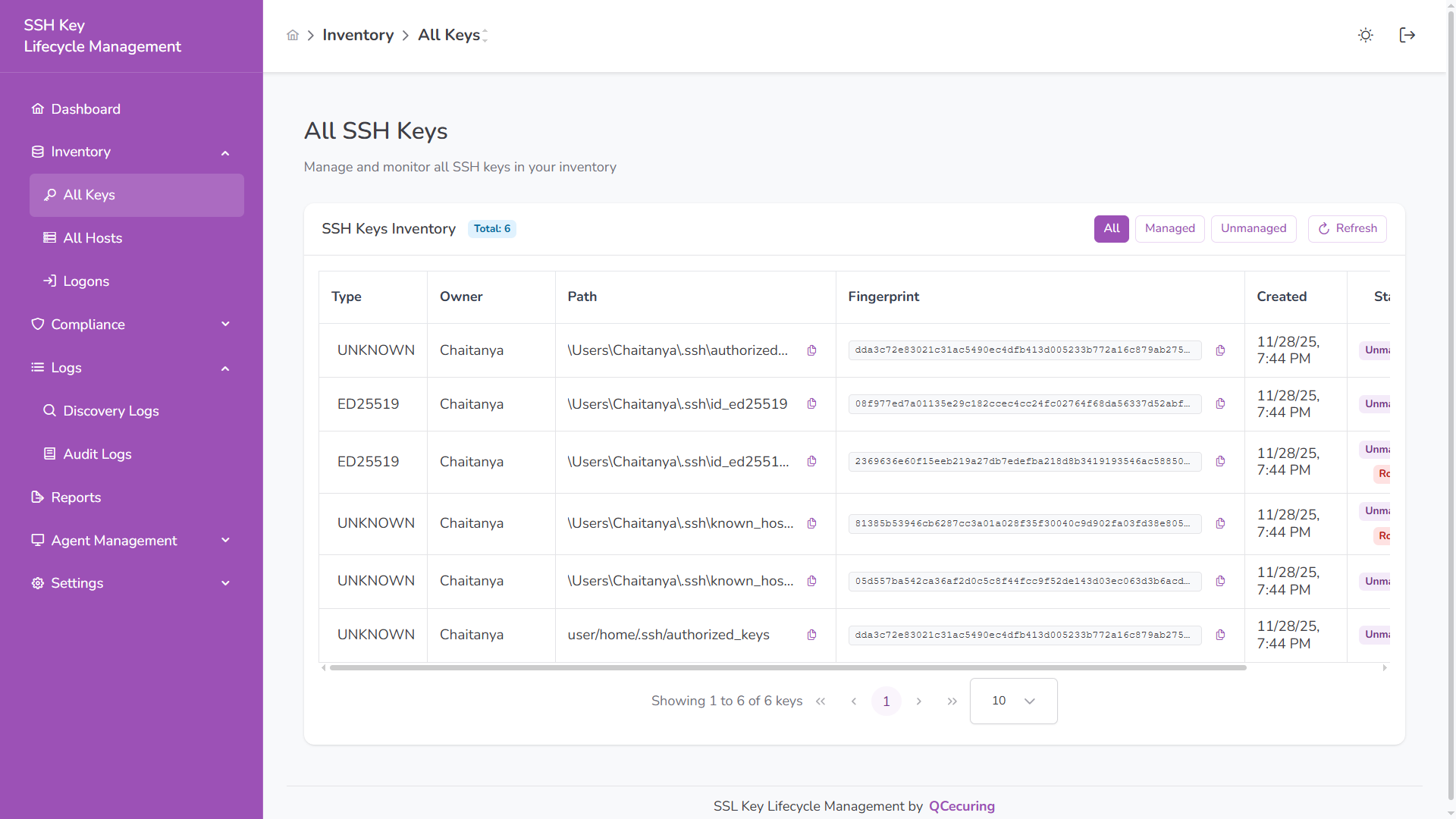Image resolution: width=1456 pixels, height=819 pixels.
Task: Copy the path of the authorized_keys entry
Action: pos(812,350)
